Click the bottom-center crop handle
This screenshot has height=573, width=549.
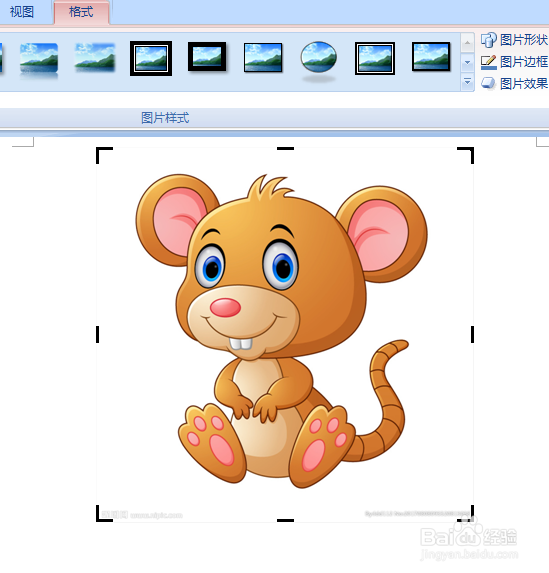coord(285,520)
